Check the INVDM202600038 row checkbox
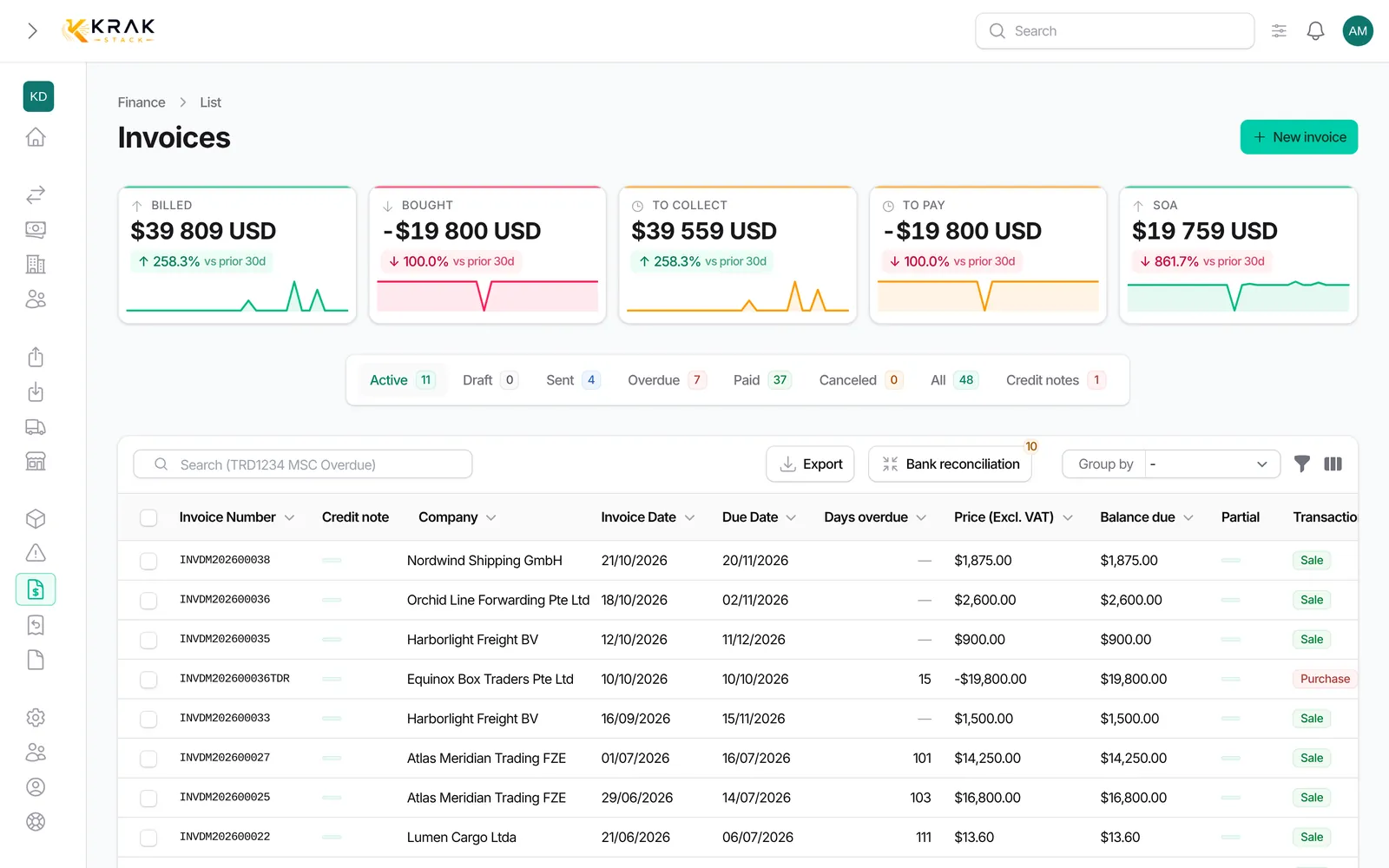 pos(148,561)
